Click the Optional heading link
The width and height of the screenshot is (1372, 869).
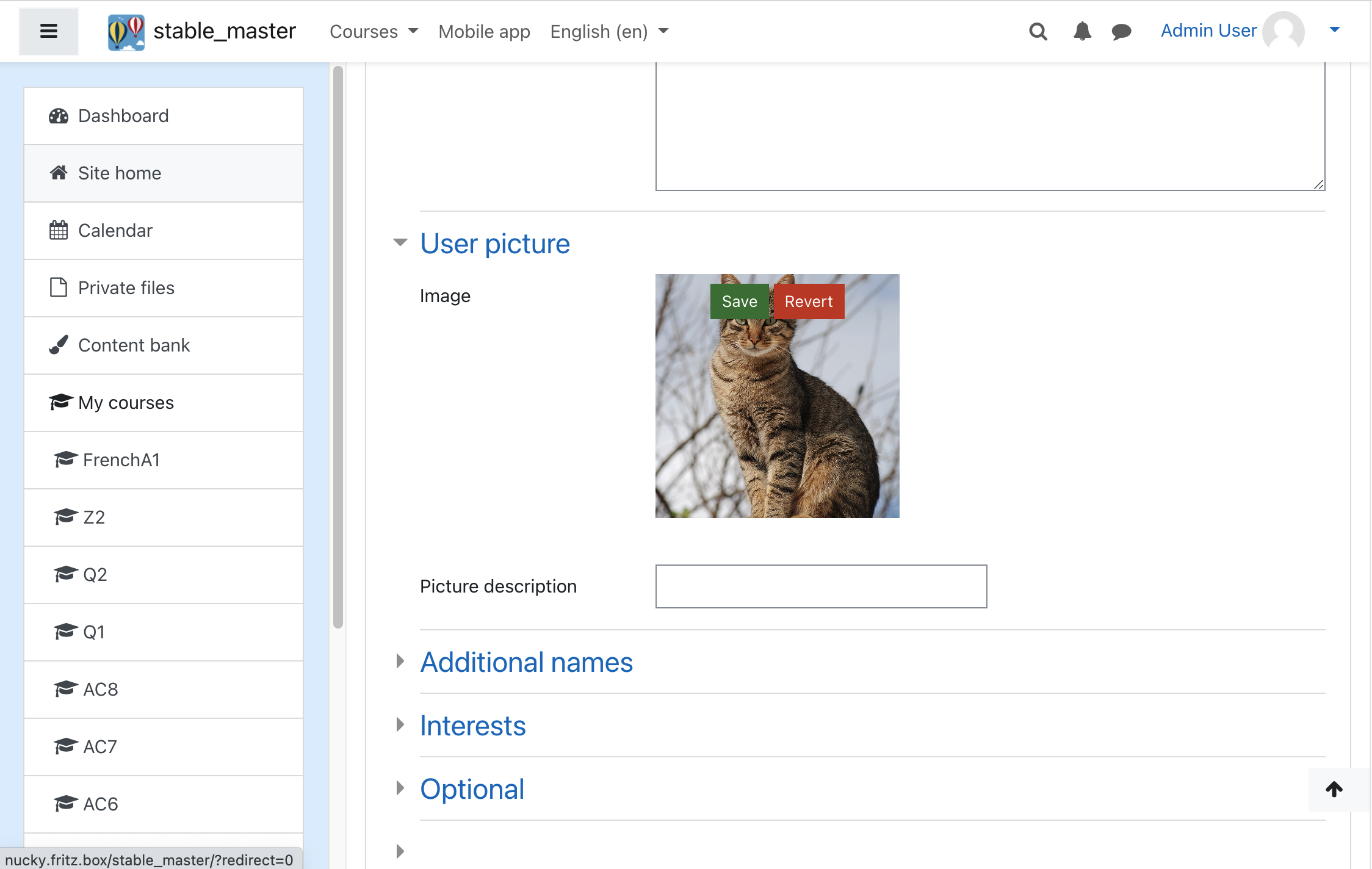[472, 789]
